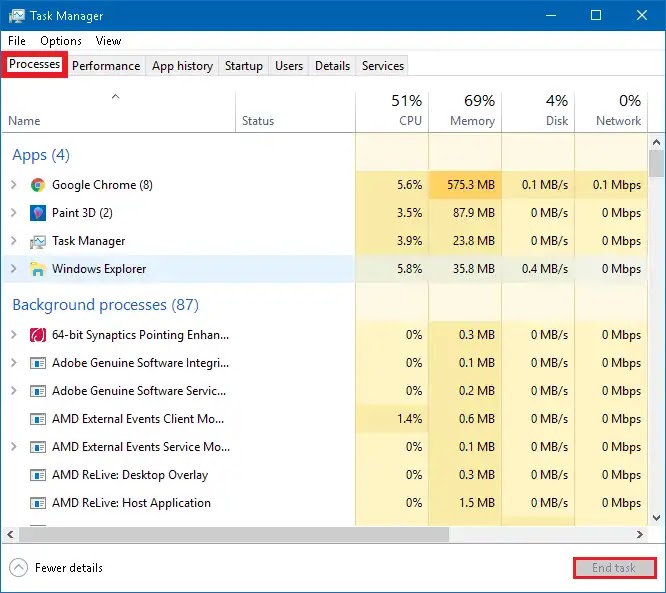
Task: Open the Options menu
Action: (61, 41)
